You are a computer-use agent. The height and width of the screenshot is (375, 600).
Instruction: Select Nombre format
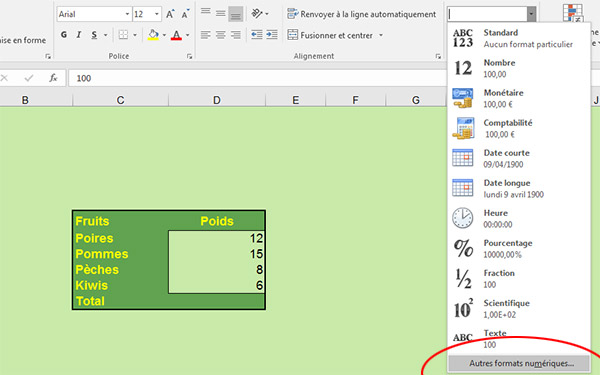tap(518, 68)
